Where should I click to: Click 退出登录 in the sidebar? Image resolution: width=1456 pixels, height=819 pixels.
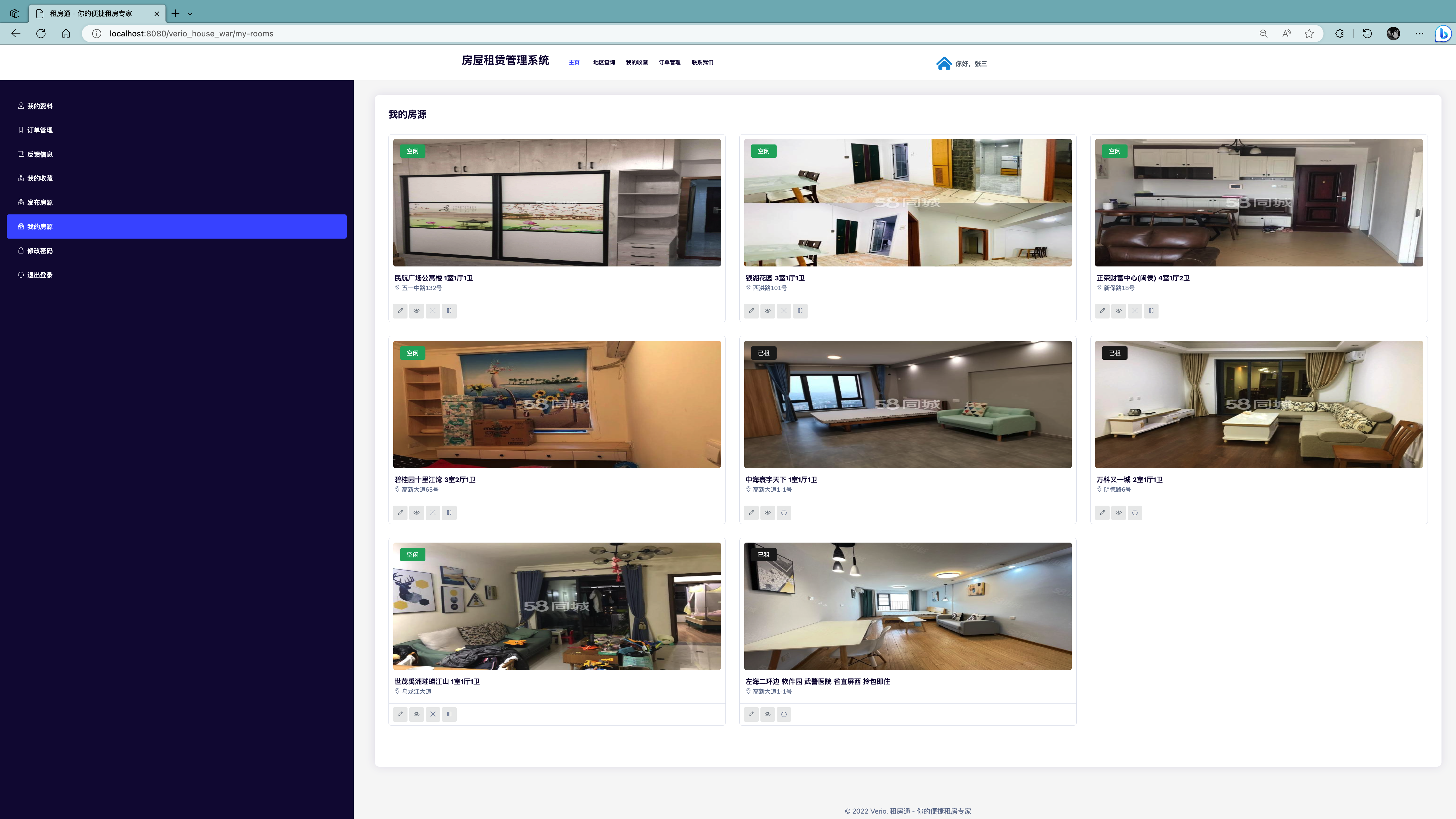coord(40,275)
